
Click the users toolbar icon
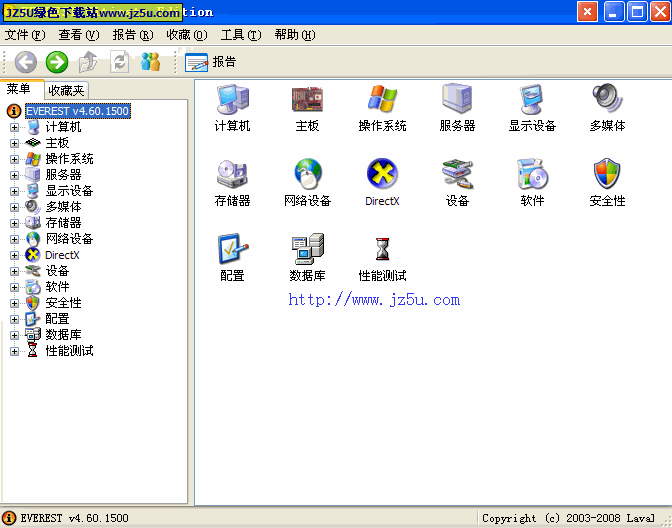(150, 62)
